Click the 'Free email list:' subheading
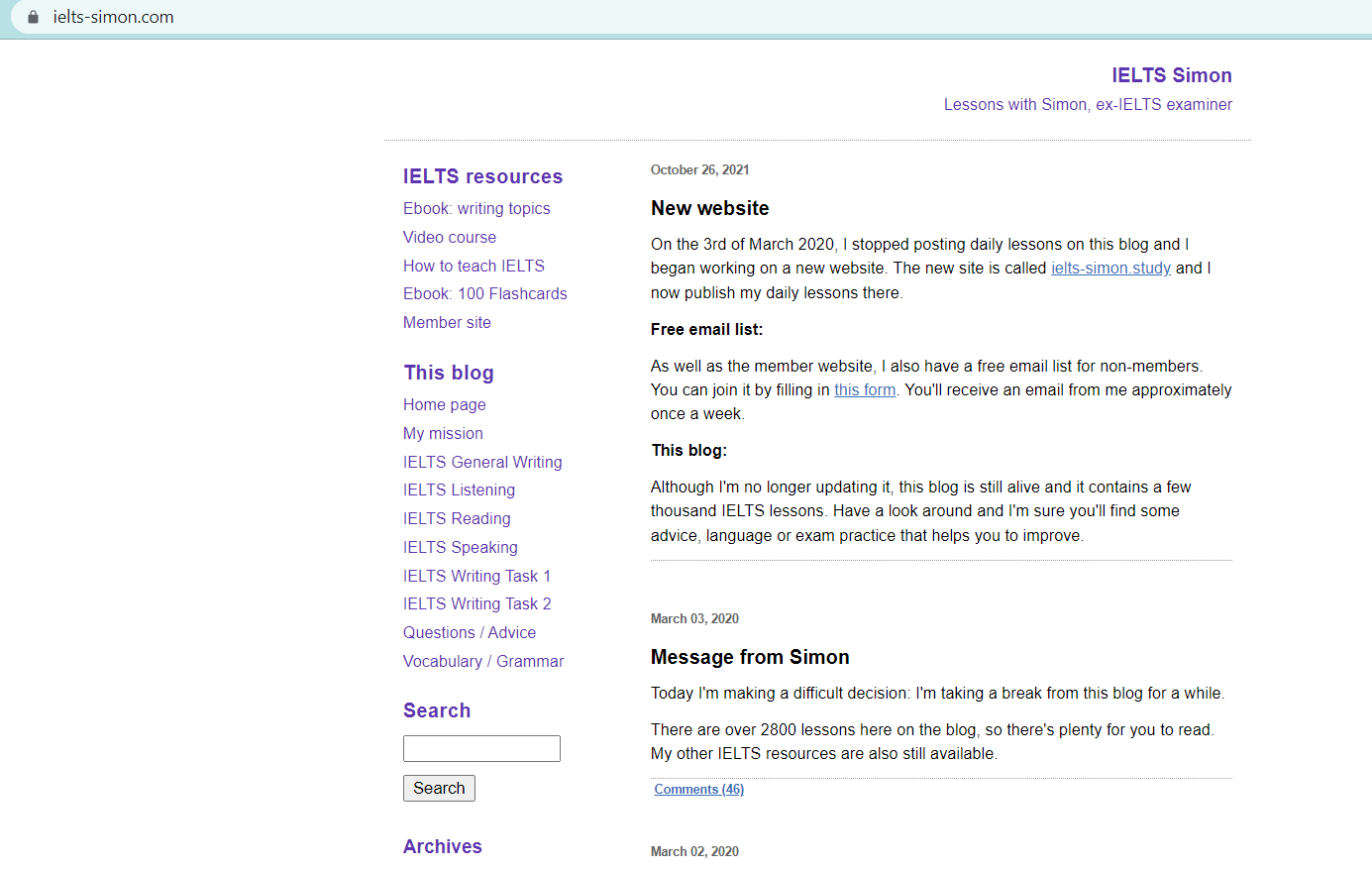Image resolution: width=1372 pixels, height=870 pixels. (707, 330)
